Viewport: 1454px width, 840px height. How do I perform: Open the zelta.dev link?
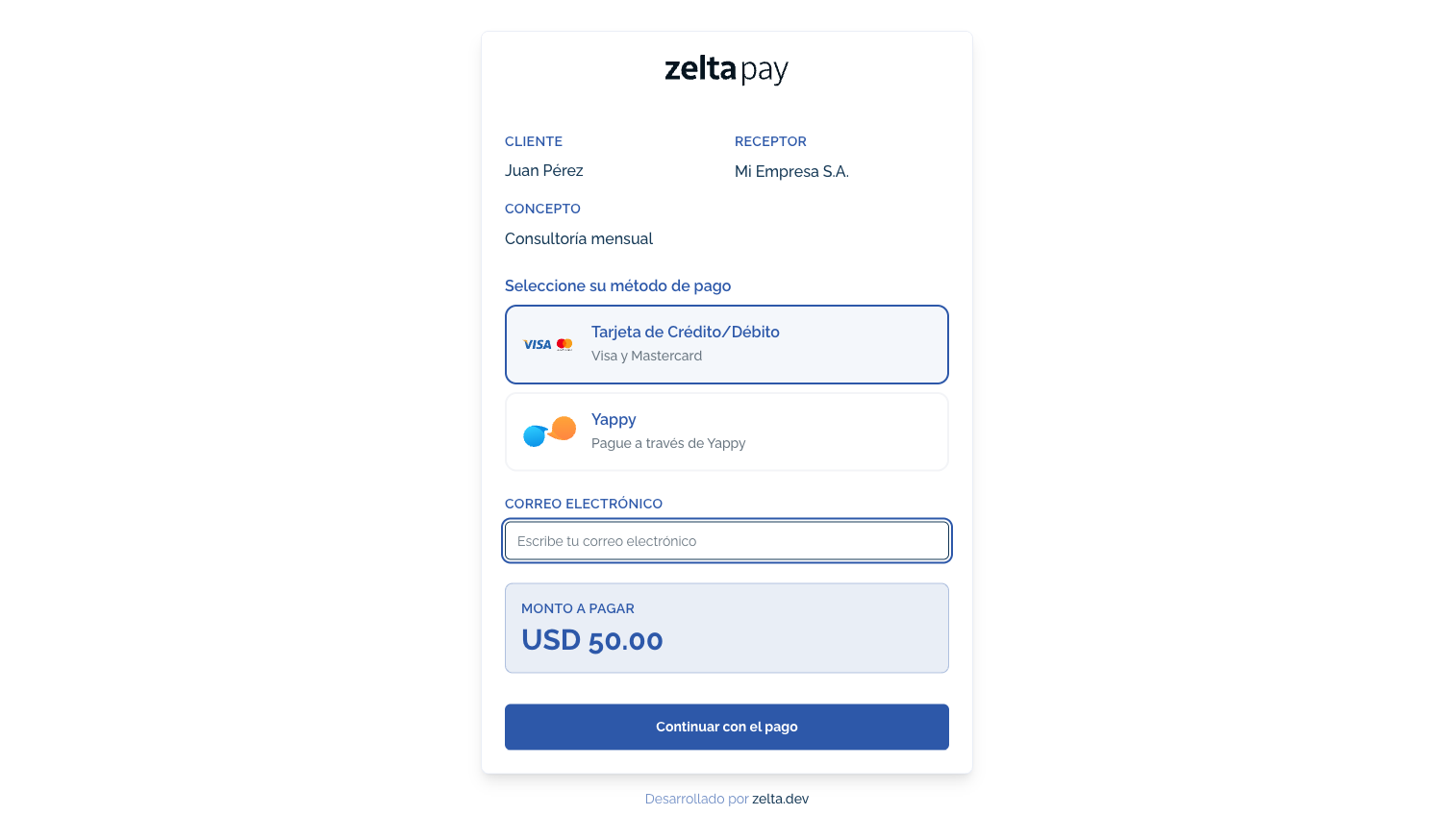[780, 799]
